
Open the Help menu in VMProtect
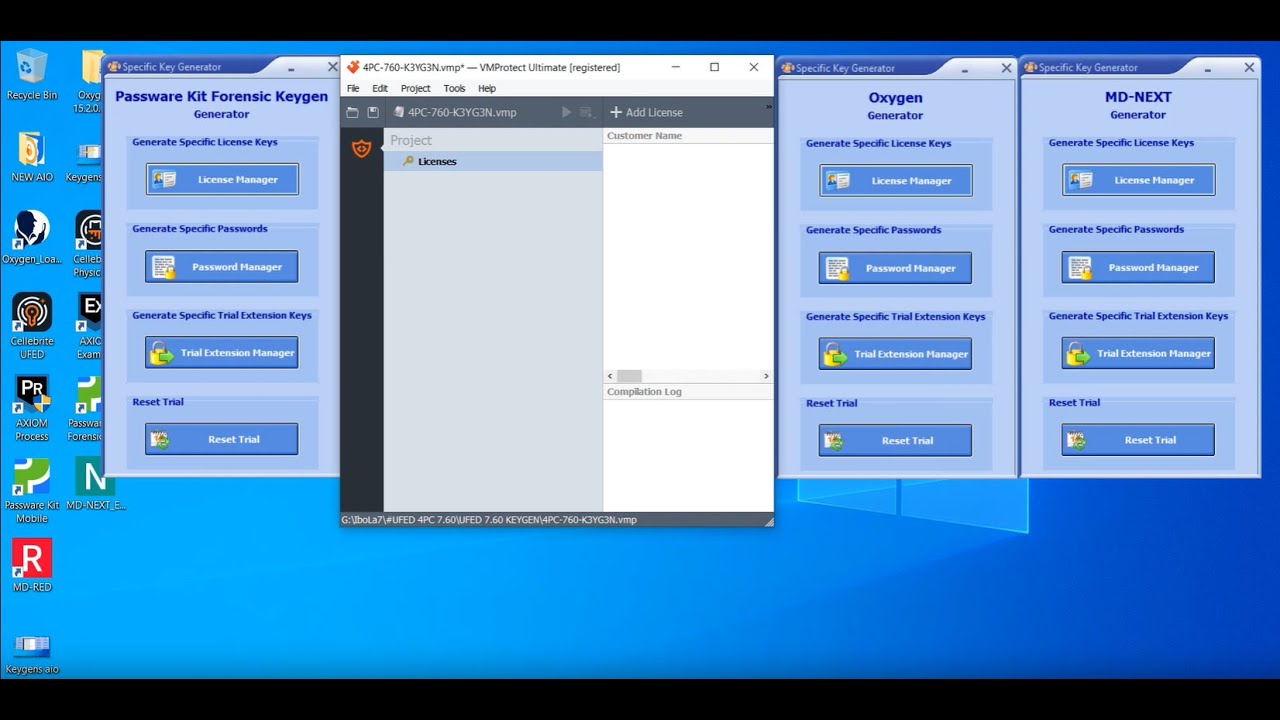pos(487,88)
